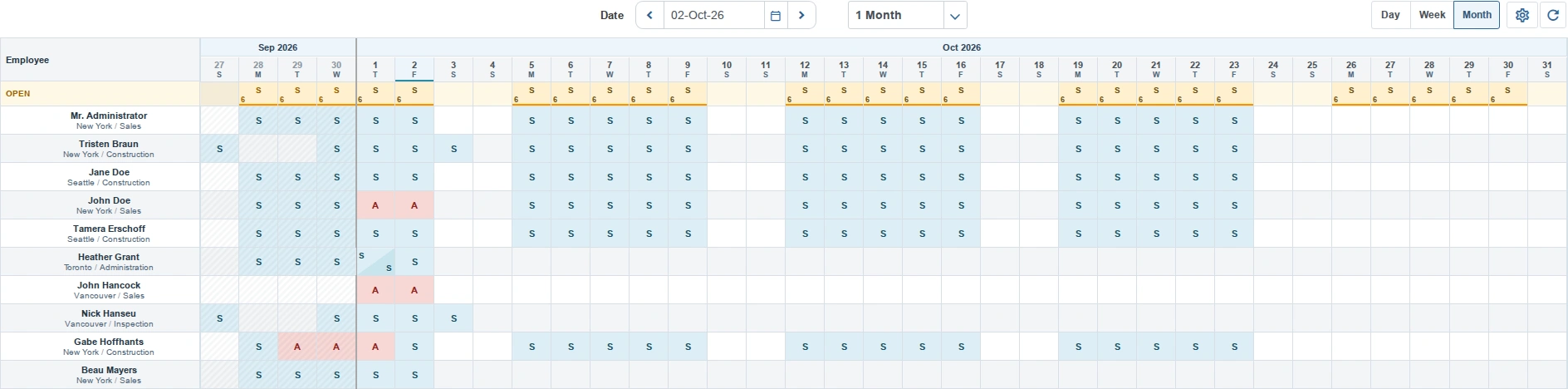The image size is (1568, 389).
Task: Open the OPEN shift on Sep 28
Action: [258, 94]
